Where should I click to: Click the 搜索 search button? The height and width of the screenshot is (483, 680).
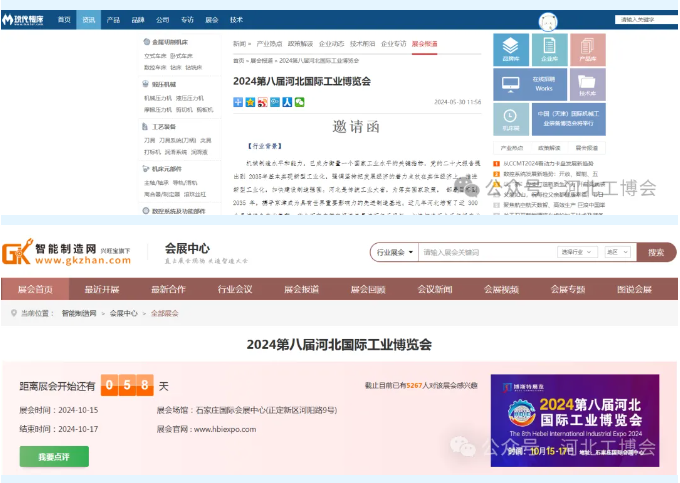(656, 252)
